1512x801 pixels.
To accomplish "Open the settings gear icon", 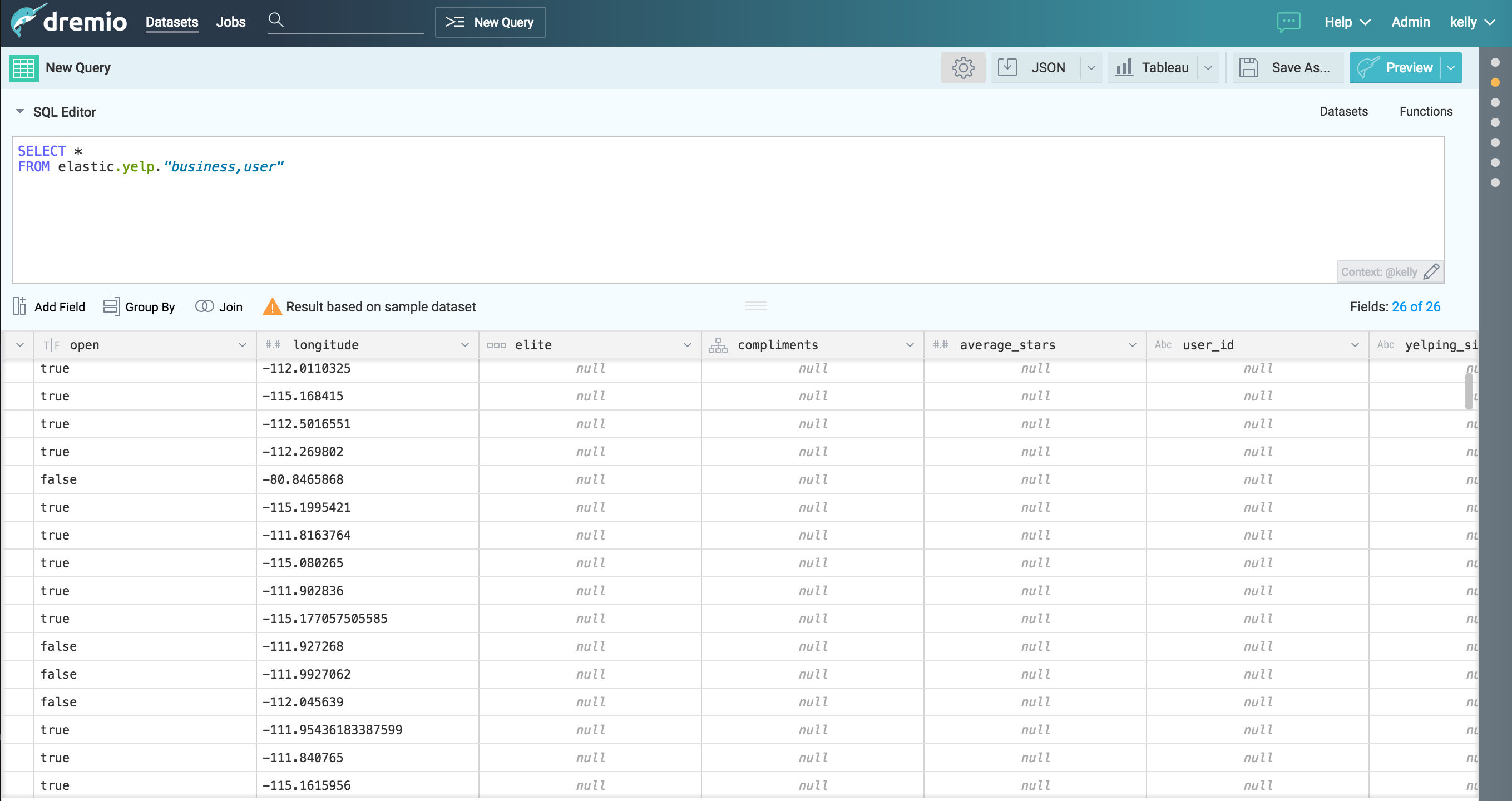I will click(963, 67).
